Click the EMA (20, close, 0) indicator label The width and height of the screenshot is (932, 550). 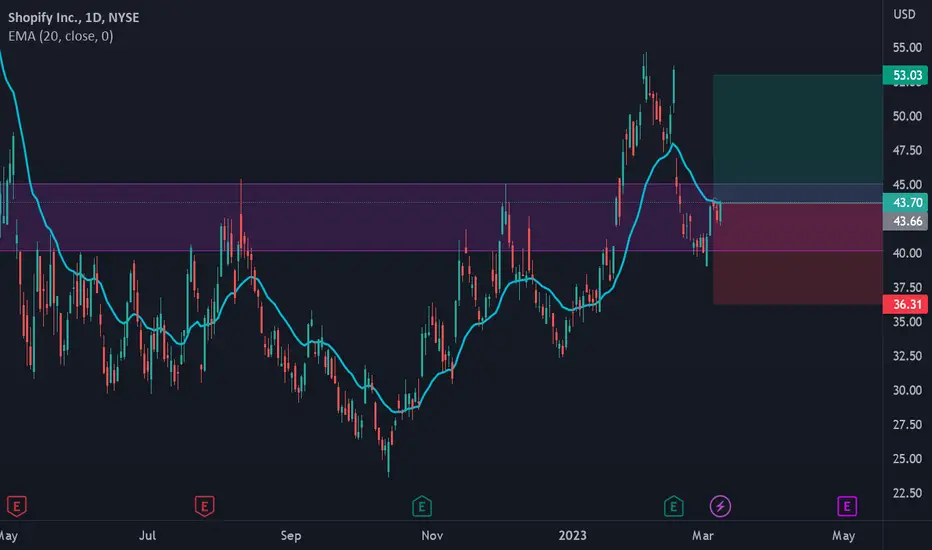point(61,36)
